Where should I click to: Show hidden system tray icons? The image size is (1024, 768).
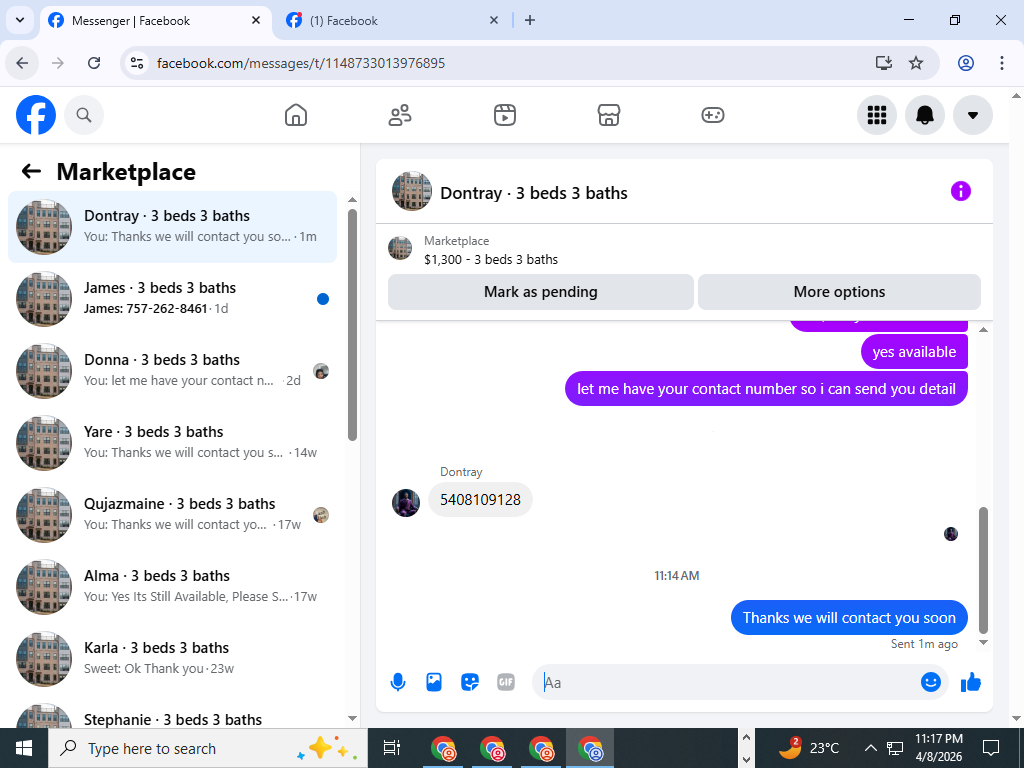pos(871,748)
